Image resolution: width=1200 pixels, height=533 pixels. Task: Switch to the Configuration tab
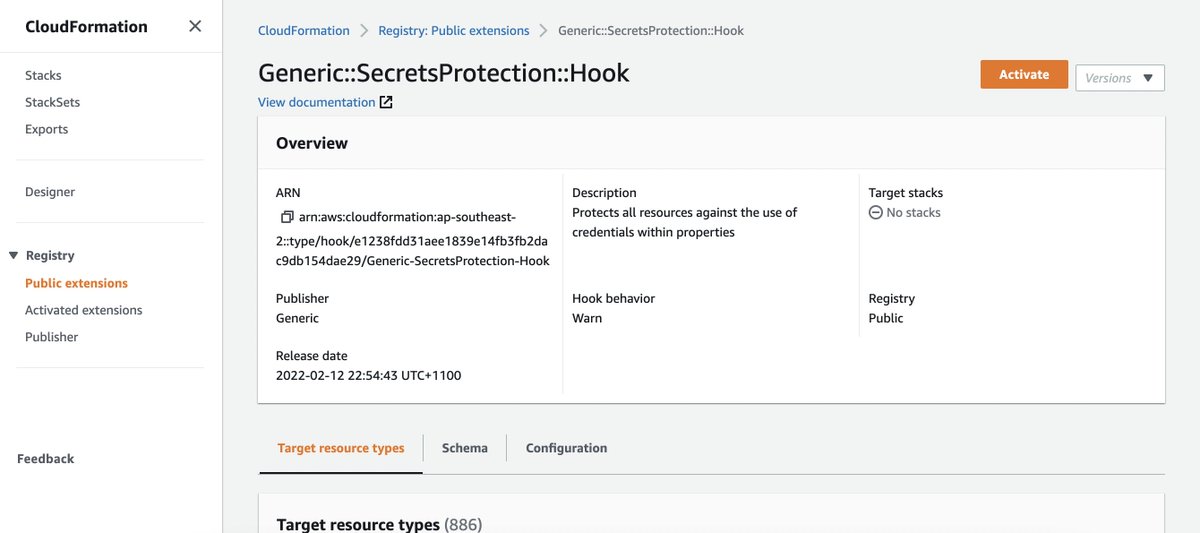click(x=566, y=448)
